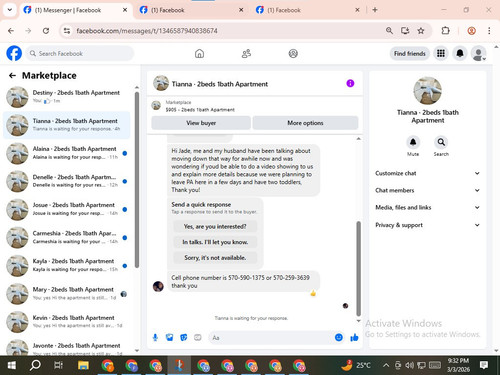
Task: Send a thumbs-up like
Action: 354,338
